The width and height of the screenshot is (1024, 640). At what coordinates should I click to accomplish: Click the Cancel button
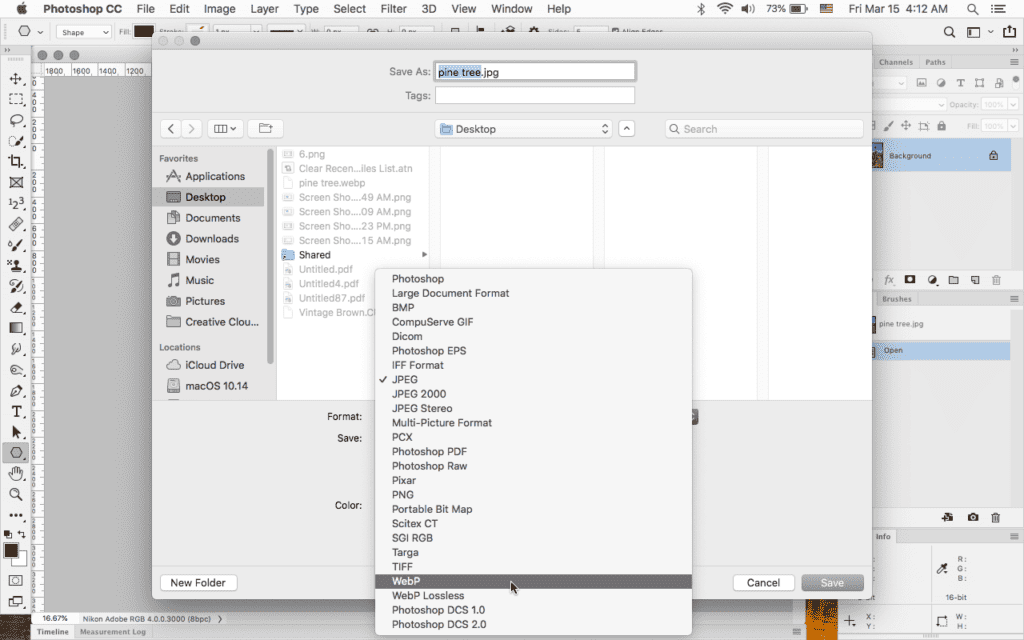(x=763, y=583)
